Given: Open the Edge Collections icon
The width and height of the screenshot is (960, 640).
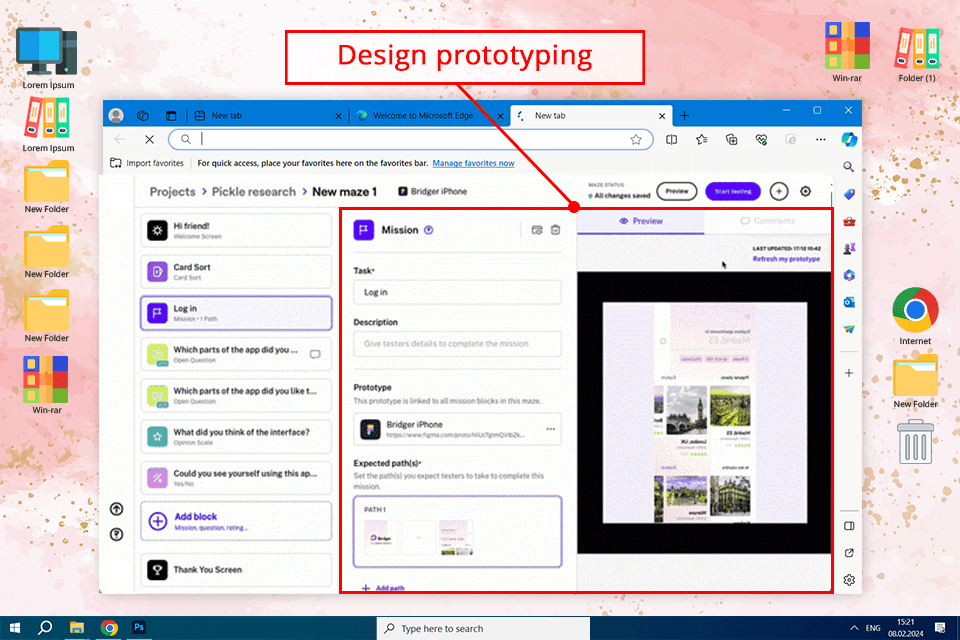Looking at the screenshot, I should (x=732, y=140).
